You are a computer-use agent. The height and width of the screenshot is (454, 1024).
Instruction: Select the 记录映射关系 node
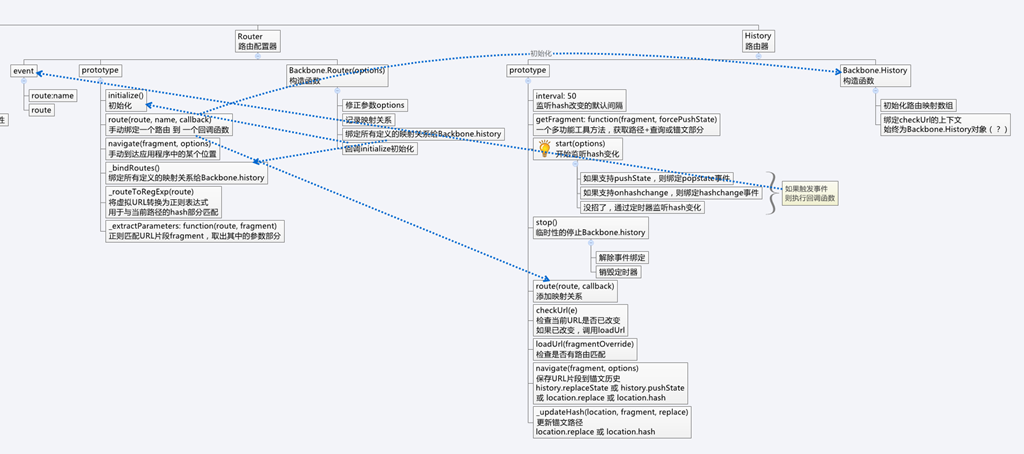click(x=369, y=120)
